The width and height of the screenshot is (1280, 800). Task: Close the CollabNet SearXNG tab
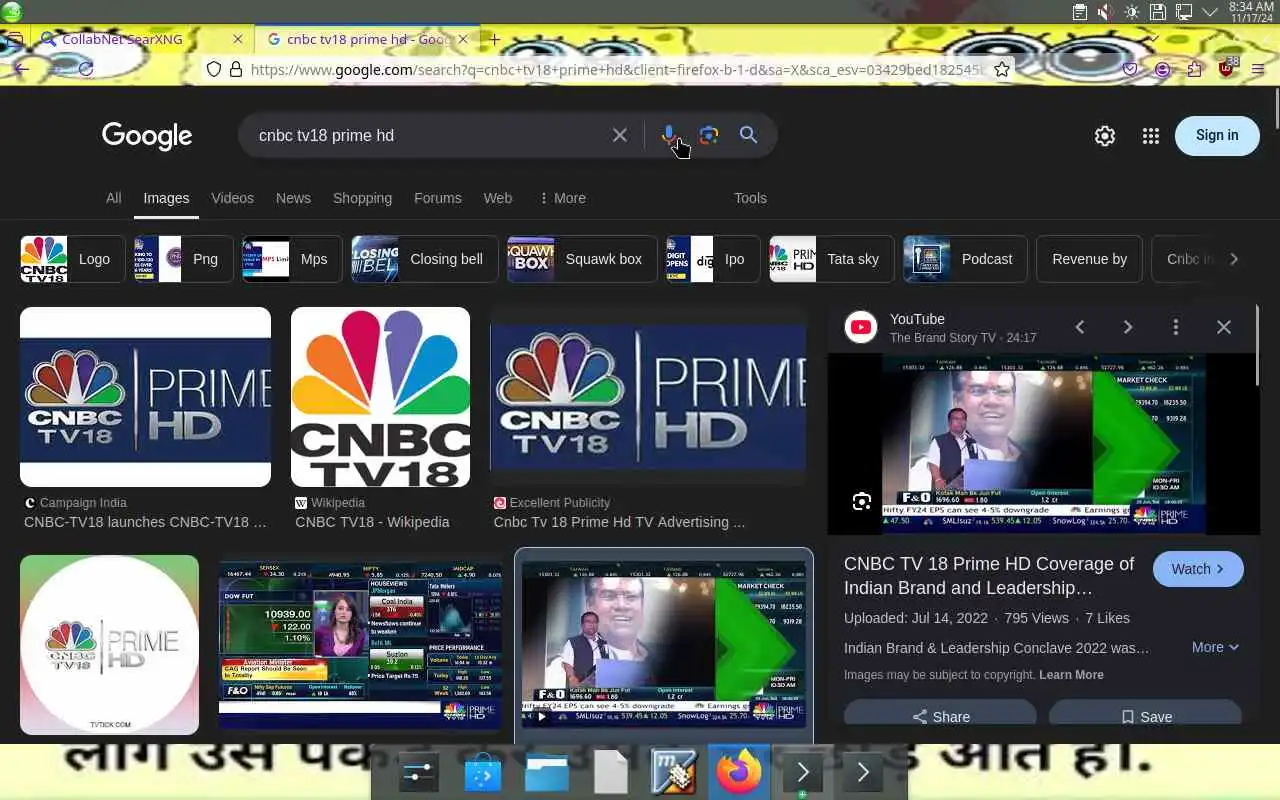[x=237, y=39]
